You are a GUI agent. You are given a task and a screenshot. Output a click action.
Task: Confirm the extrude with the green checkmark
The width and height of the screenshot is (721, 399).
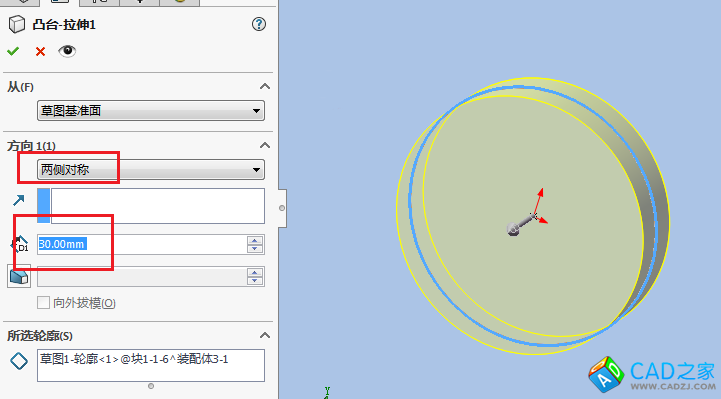[x=13, y=51]
